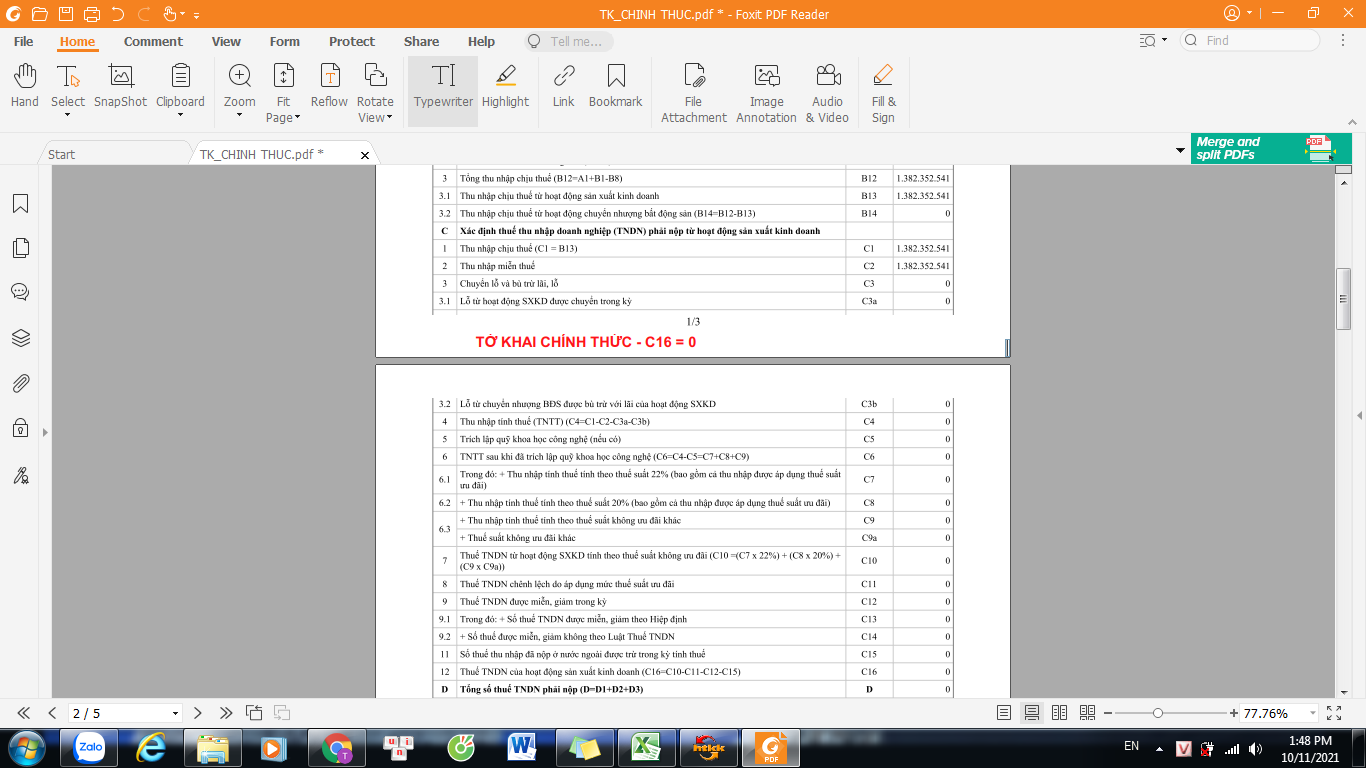Expand the Select tool dropdown

[68, 115]
